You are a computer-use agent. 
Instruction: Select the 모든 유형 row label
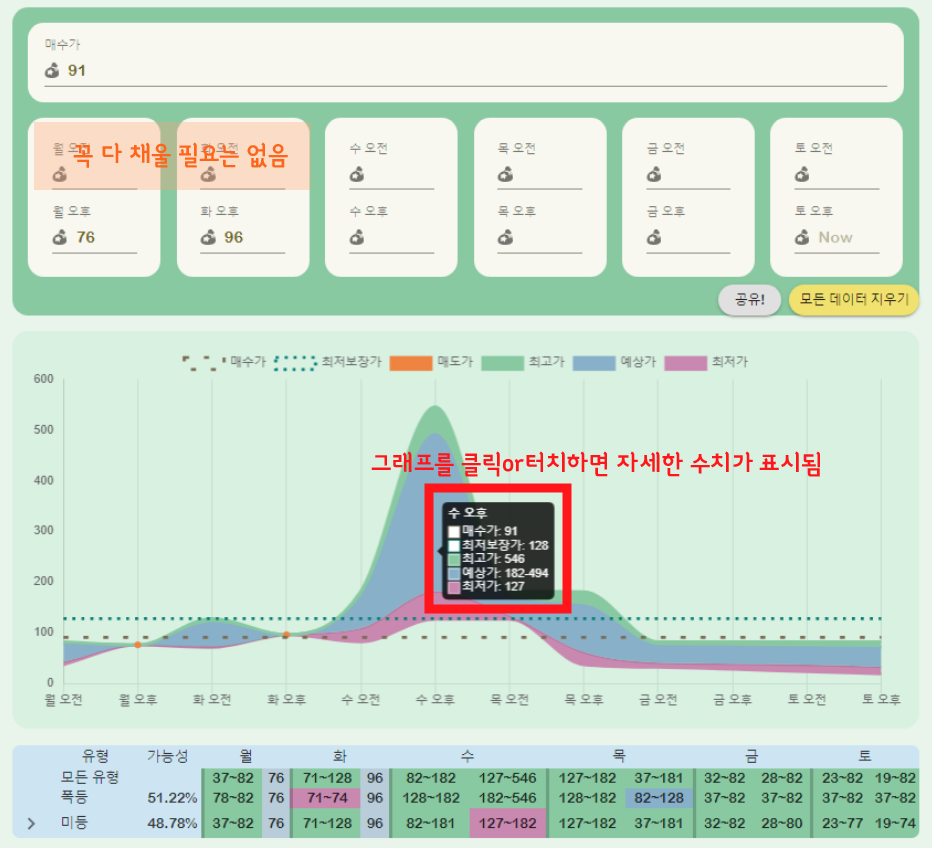tap(90, 777)
